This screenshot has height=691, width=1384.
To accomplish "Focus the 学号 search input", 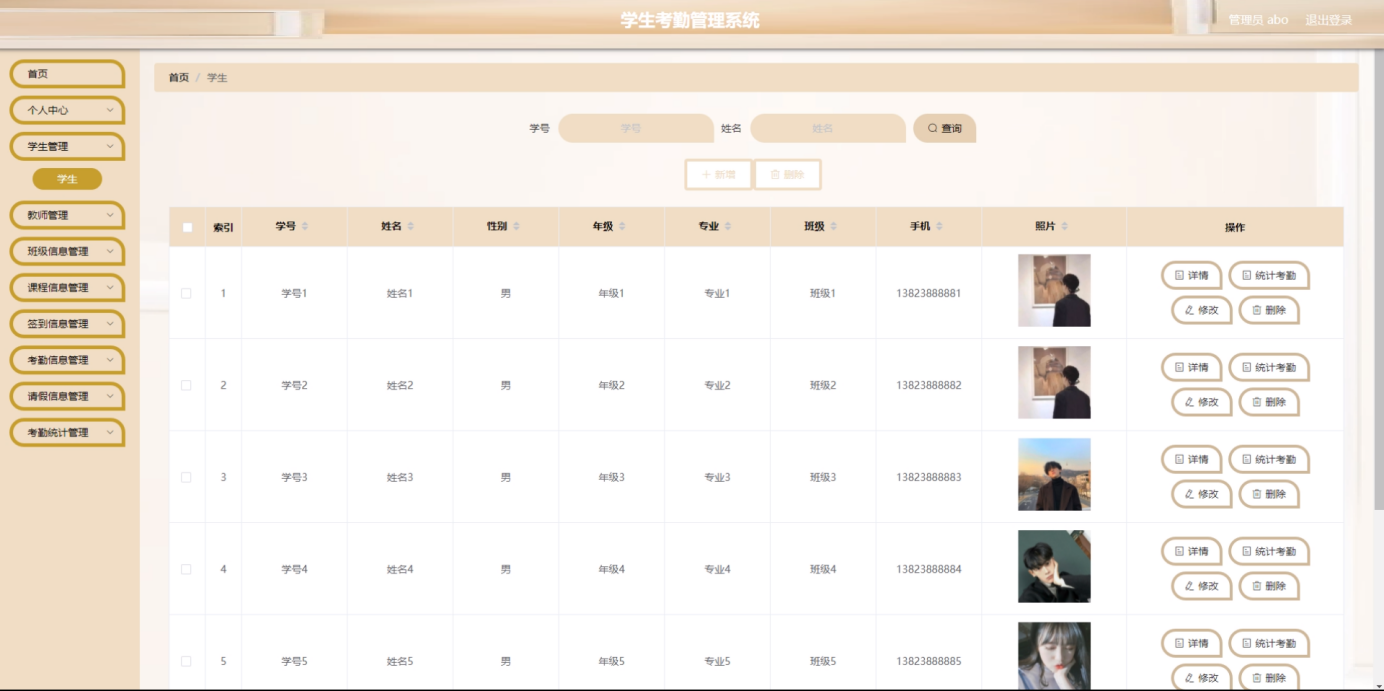I will tap(636, 128).
